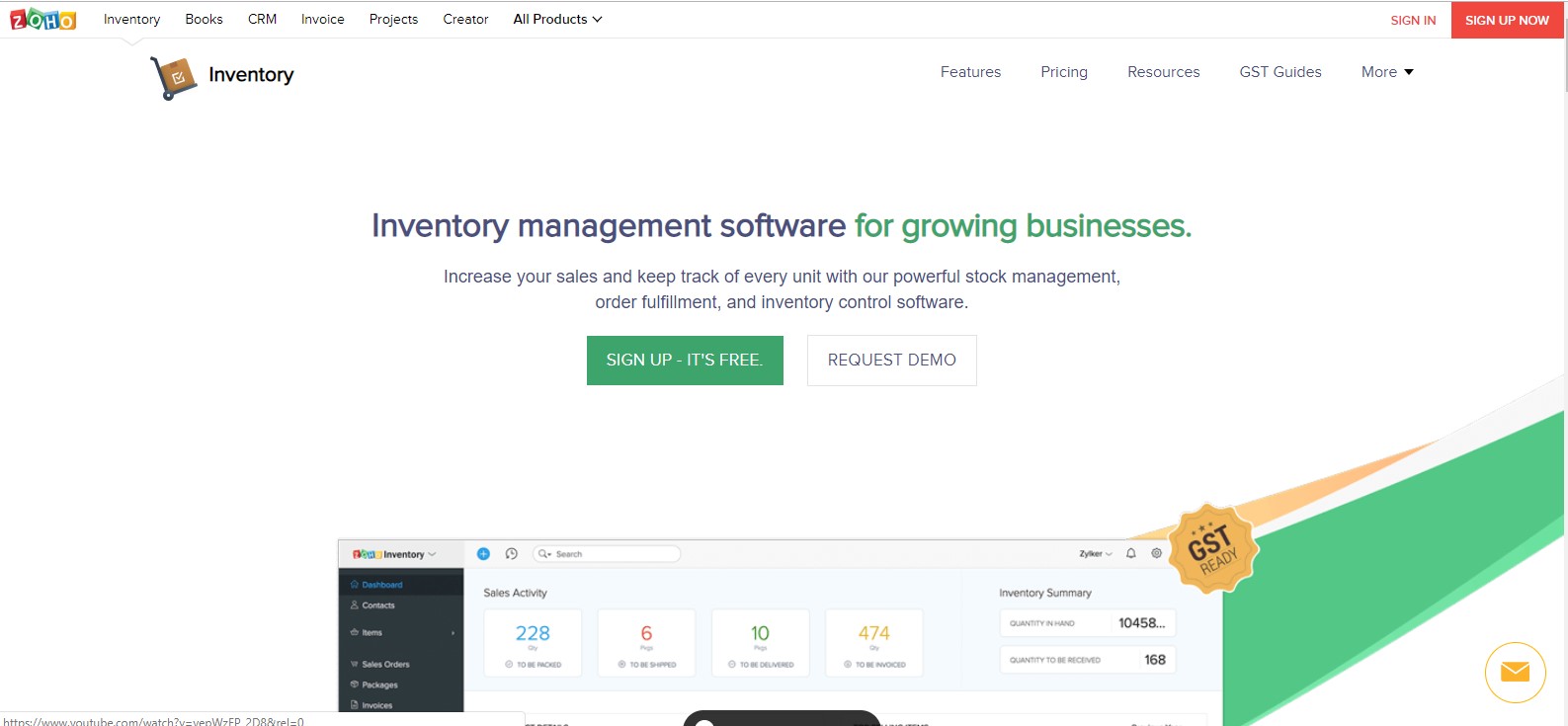1568x726 pixels.
Task: Open Creator in the top product bar
Action: click(465, 19)
